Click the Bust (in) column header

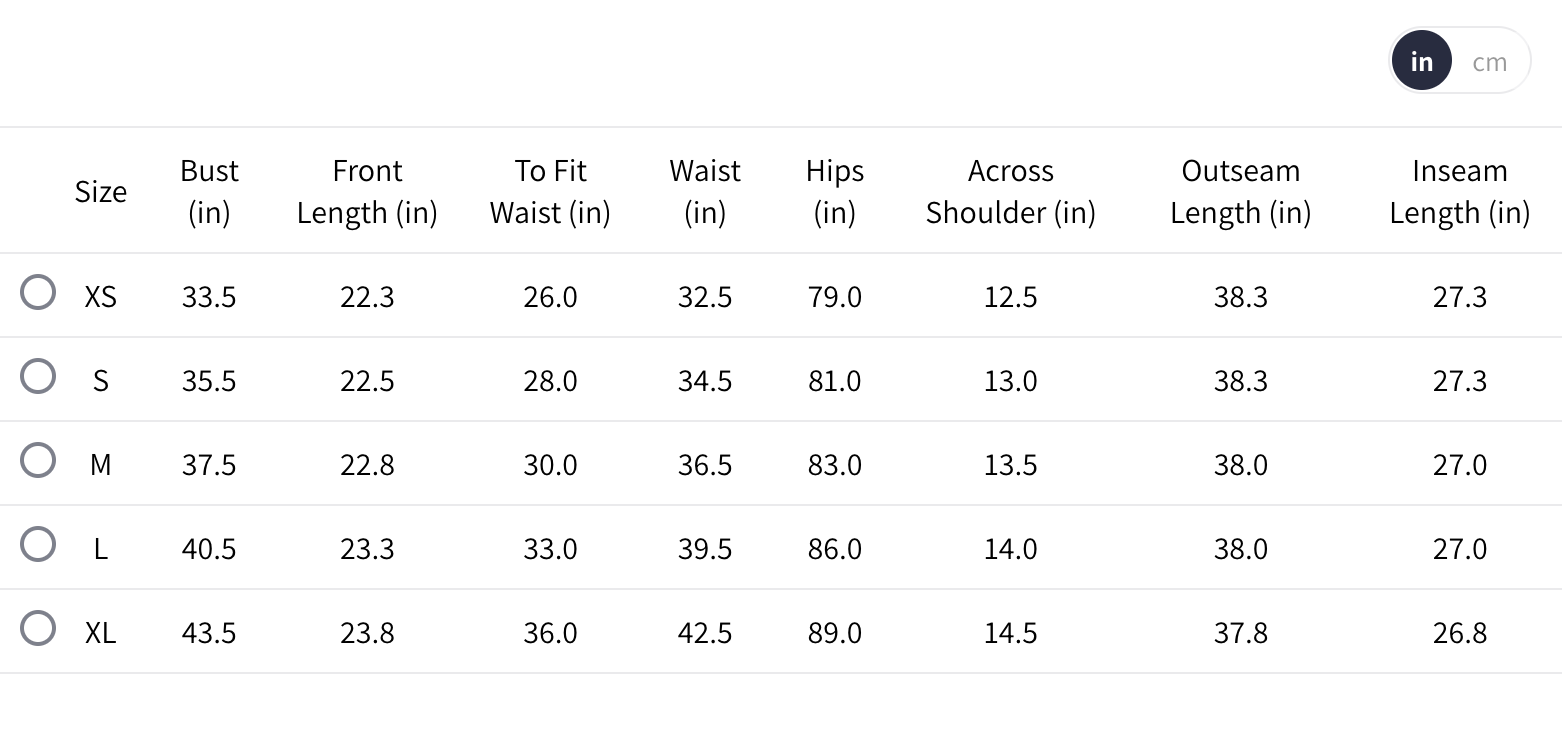point(209,191)
